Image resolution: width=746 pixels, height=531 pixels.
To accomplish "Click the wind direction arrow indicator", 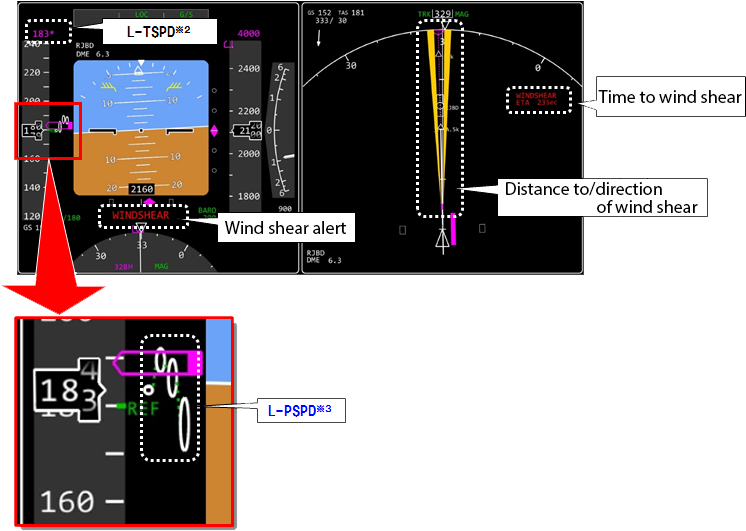I will tap(319, 41).
